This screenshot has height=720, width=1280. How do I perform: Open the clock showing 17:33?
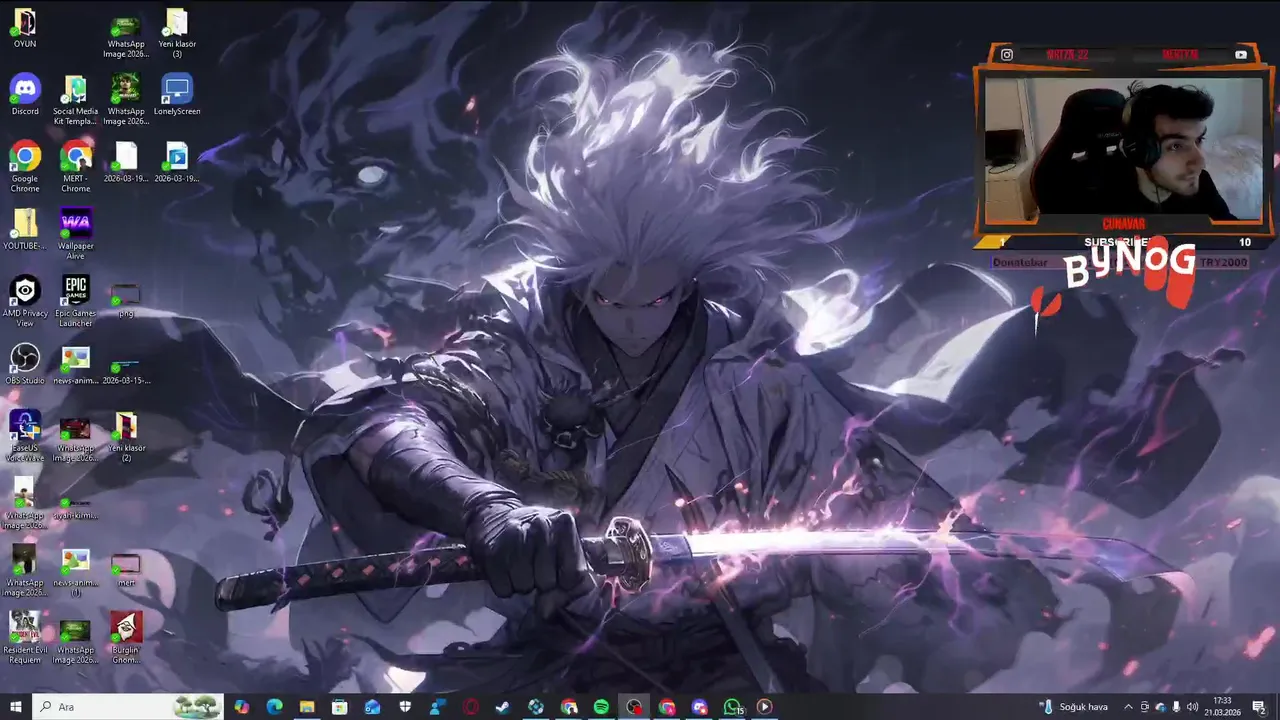(1222, 707)
